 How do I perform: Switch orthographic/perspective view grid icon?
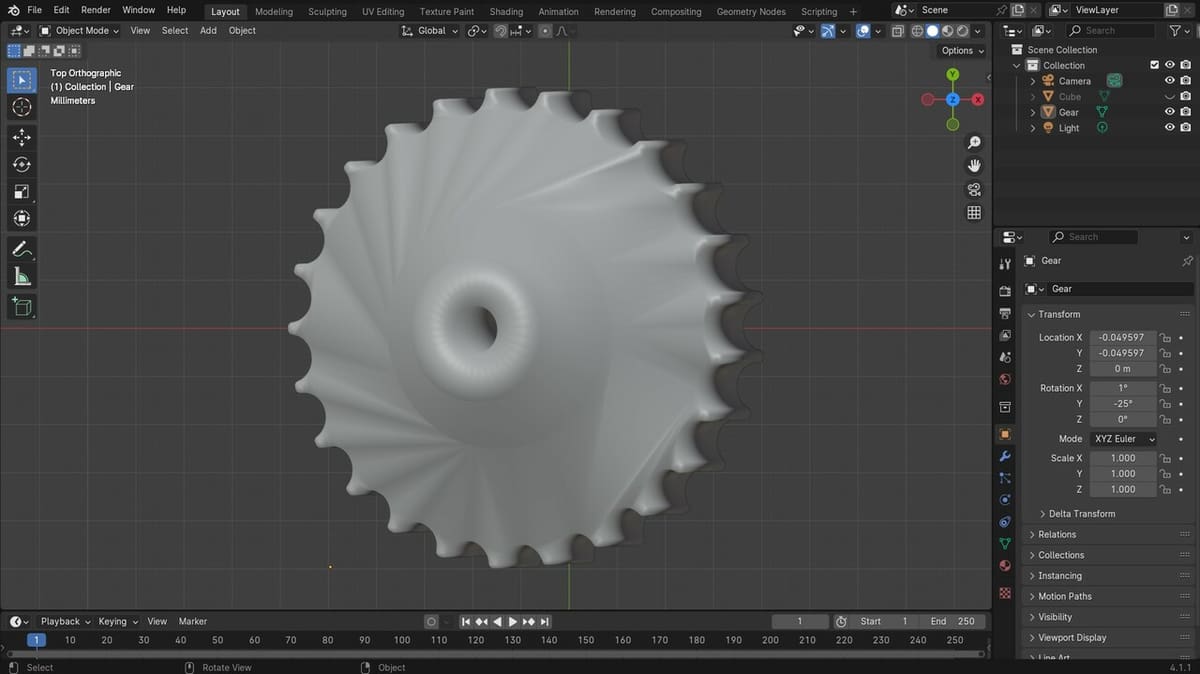(x=974, y=212)
